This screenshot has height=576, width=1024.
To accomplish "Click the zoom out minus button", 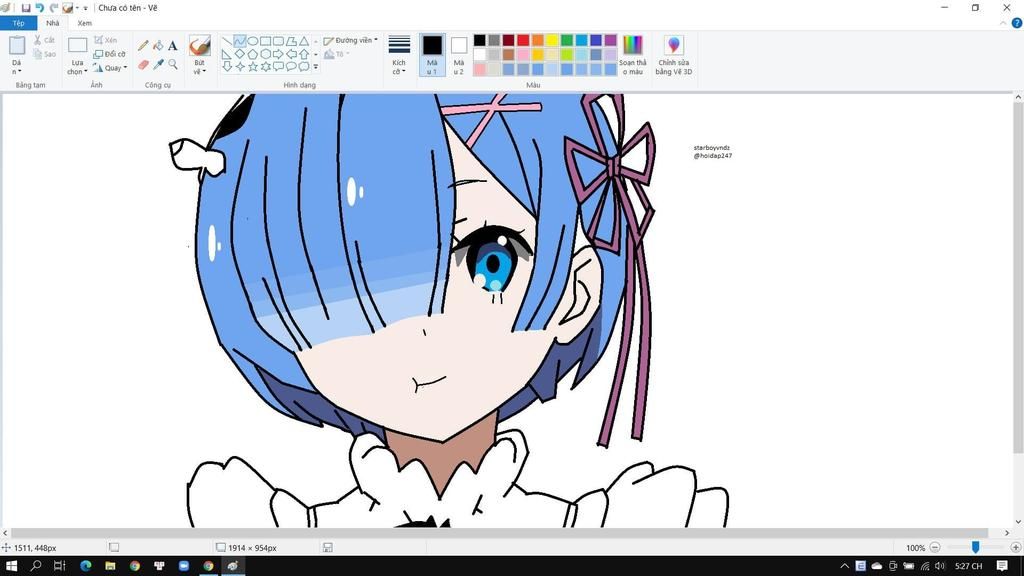I will pyautogui.click(x=935, y=547).
